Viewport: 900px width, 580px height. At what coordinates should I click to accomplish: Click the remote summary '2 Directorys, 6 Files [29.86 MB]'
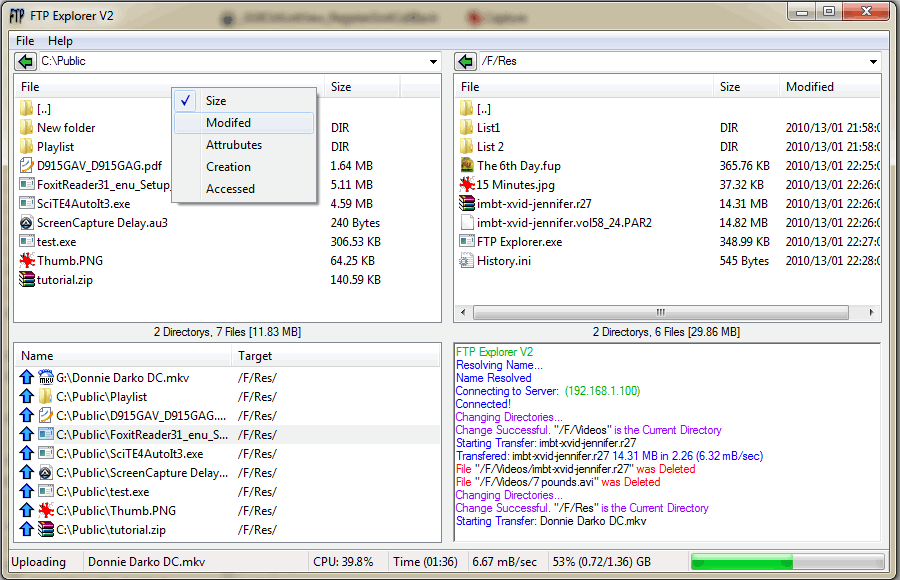point(666,332)
